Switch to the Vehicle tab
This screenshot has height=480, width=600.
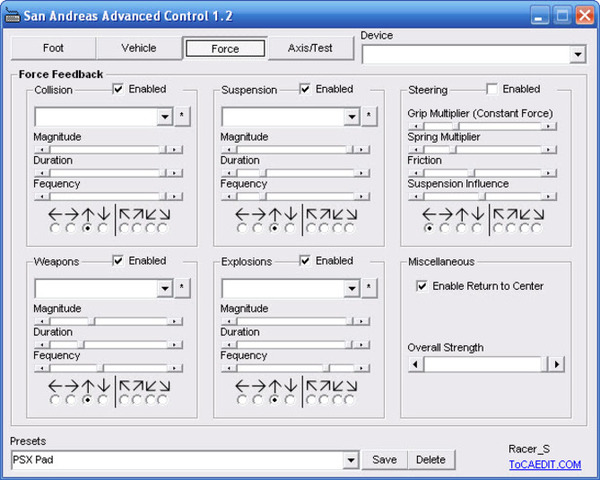tap(139, 48)
